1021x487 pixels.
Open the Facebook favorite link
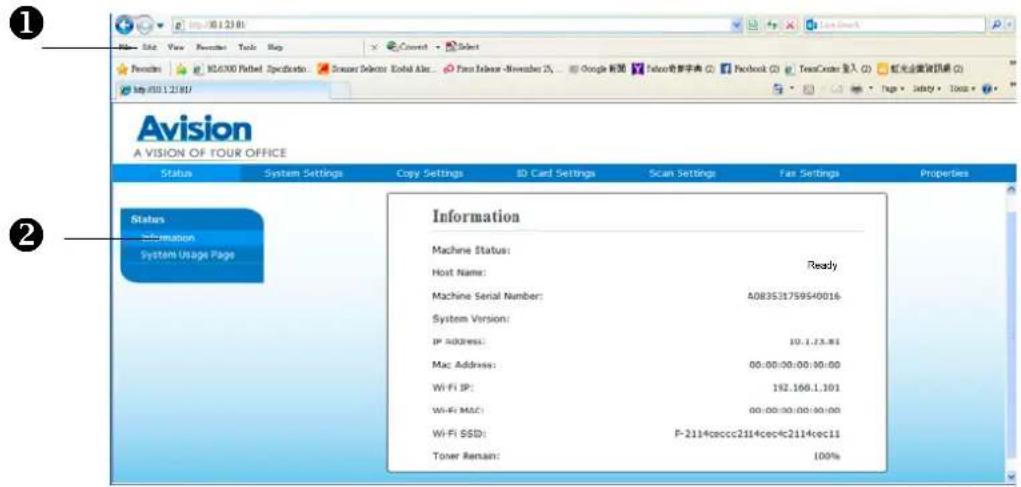click(748, 68)
